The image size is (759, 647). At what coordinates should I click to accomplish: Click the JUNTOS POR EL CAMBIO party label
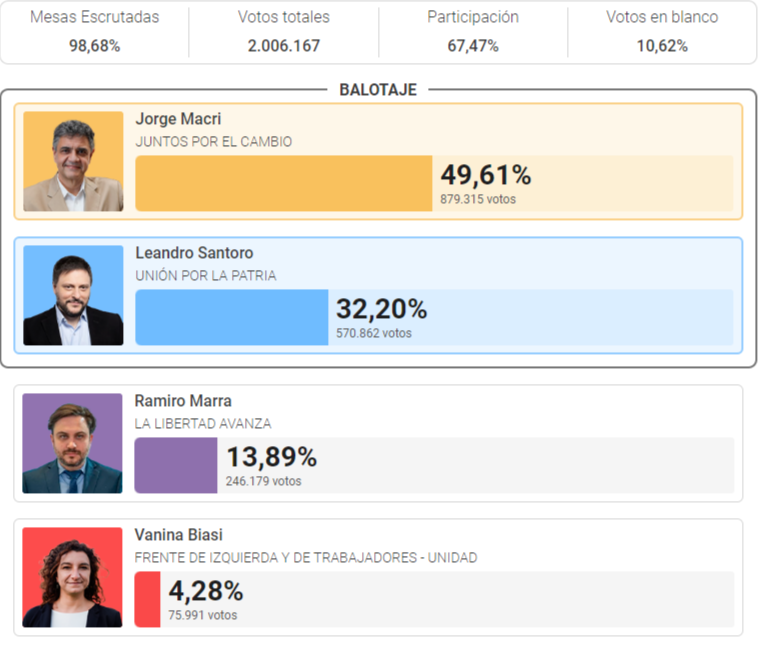(213, 142)
